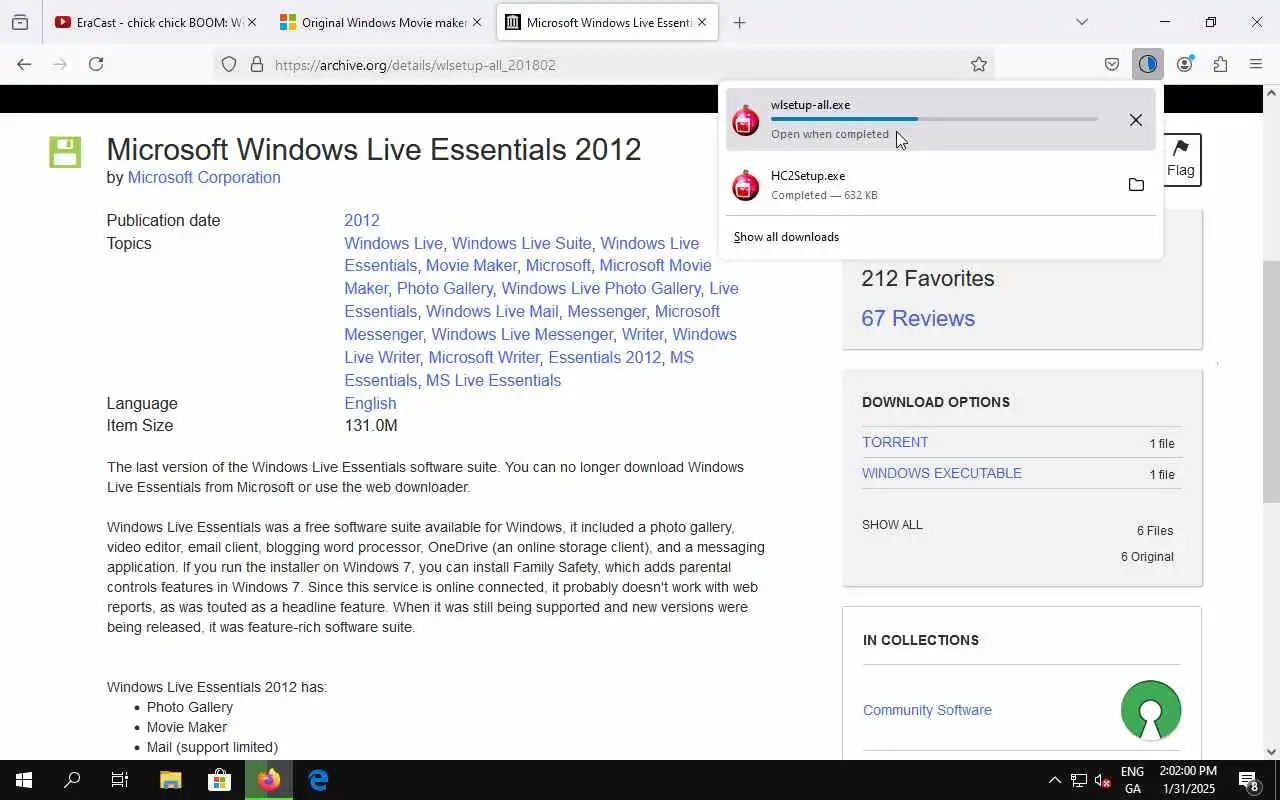Go back to the previous page
This screenshot has height=800, width=1280.
24,64
